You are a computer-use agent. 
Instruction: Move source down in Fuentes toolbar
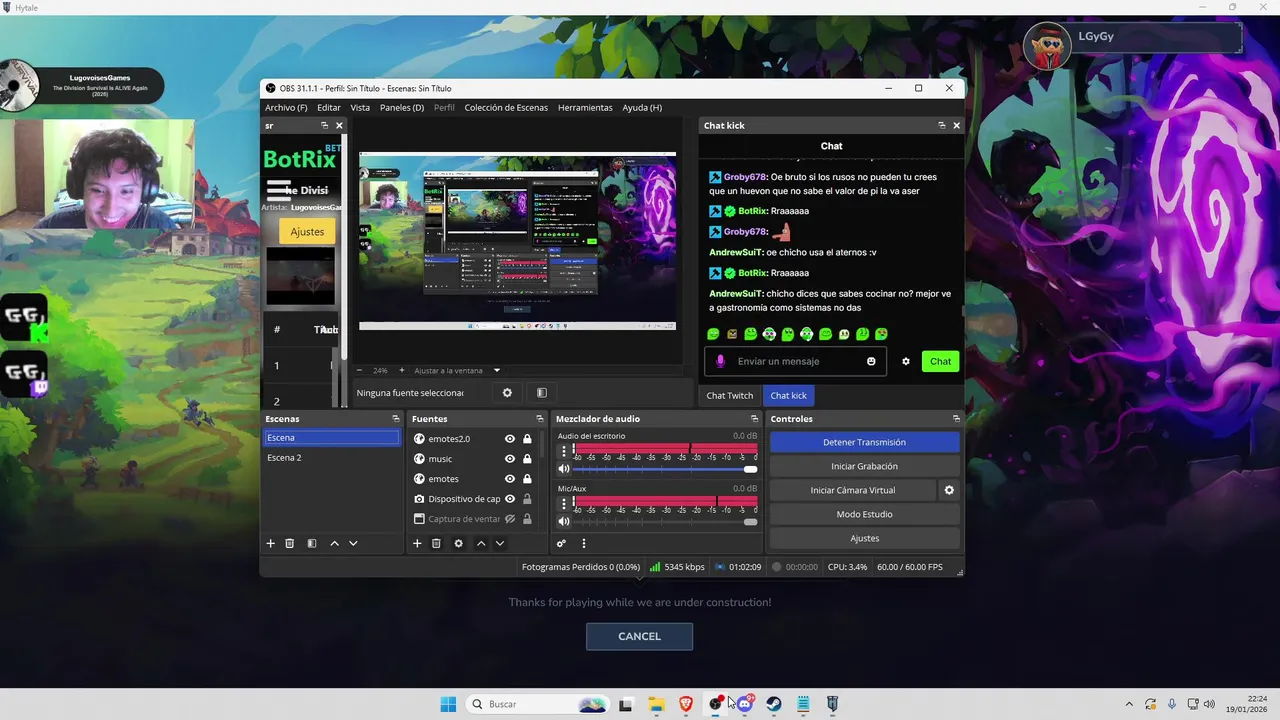pyautogui.click(x=500, y=543)
